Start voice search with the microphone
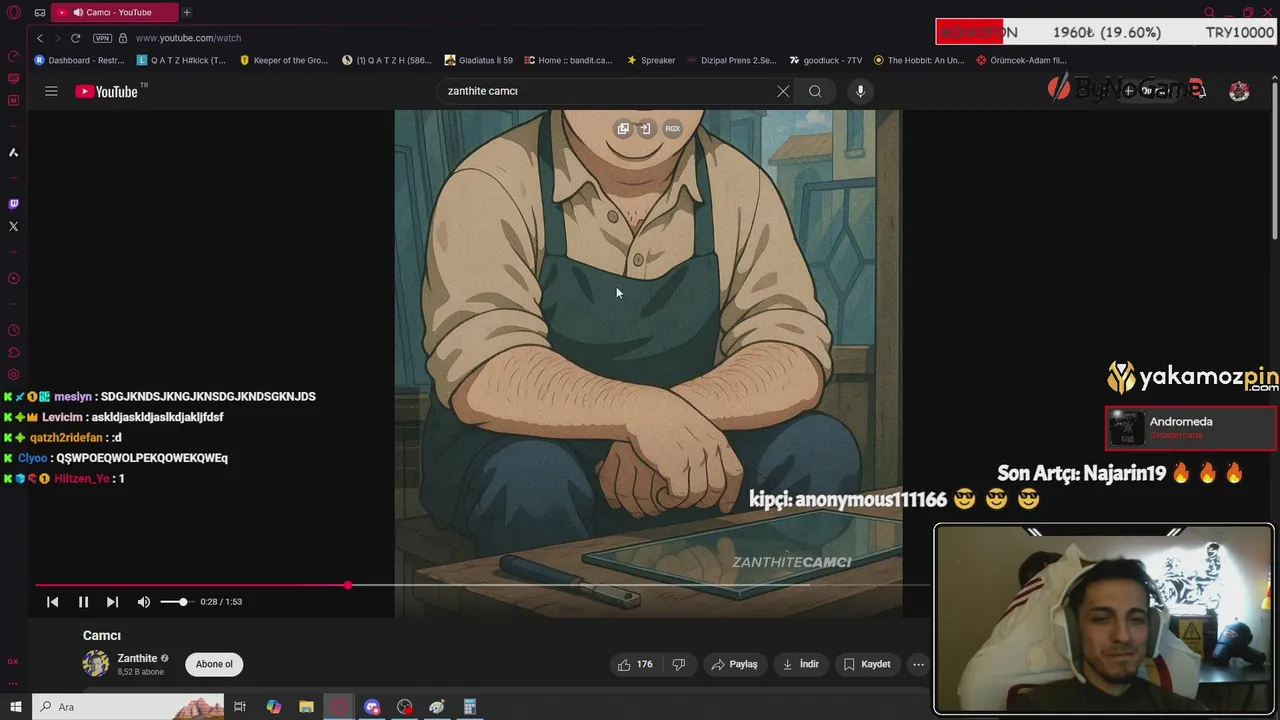Screen dimensions: 1280x720 click(860, 91)
